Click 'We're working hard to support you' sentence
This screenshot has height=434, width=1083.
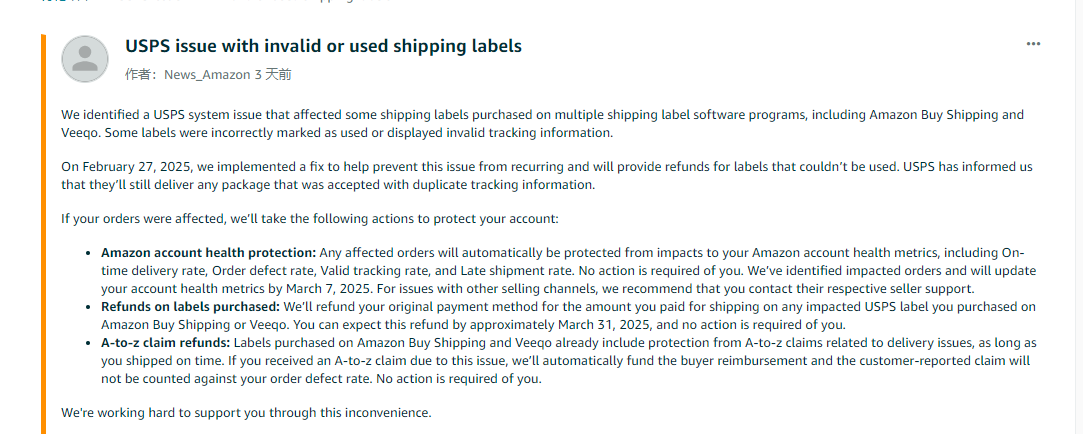(247, 413)
